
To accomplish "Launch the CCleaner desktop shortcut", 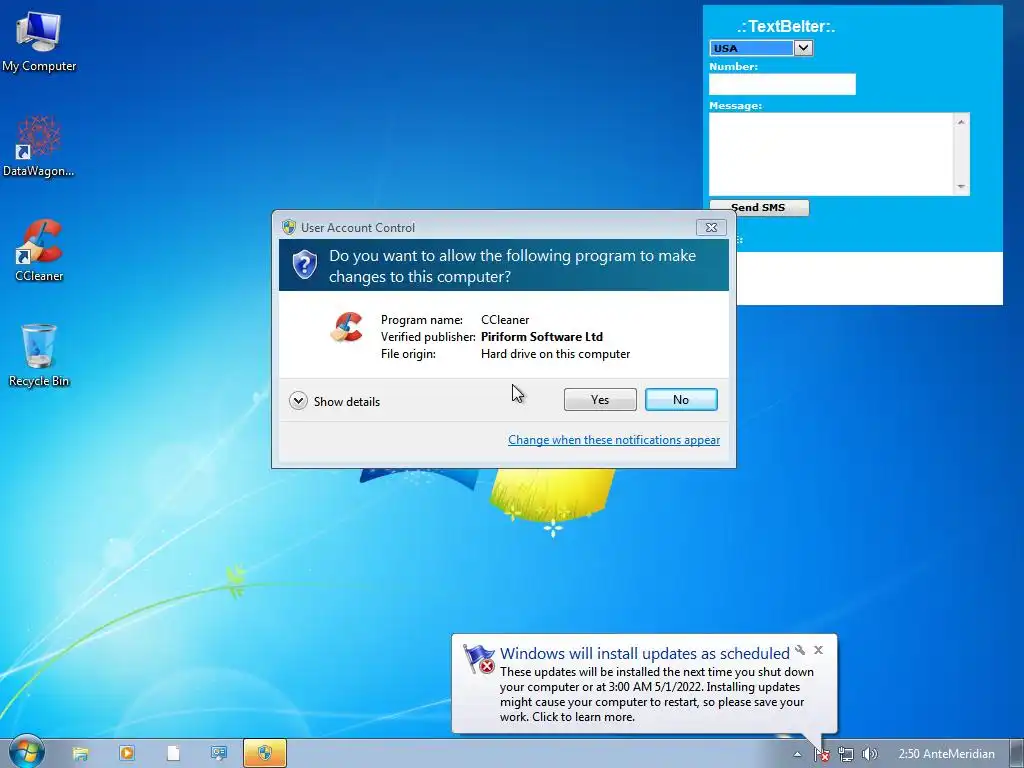I will [x=39, y=251].
